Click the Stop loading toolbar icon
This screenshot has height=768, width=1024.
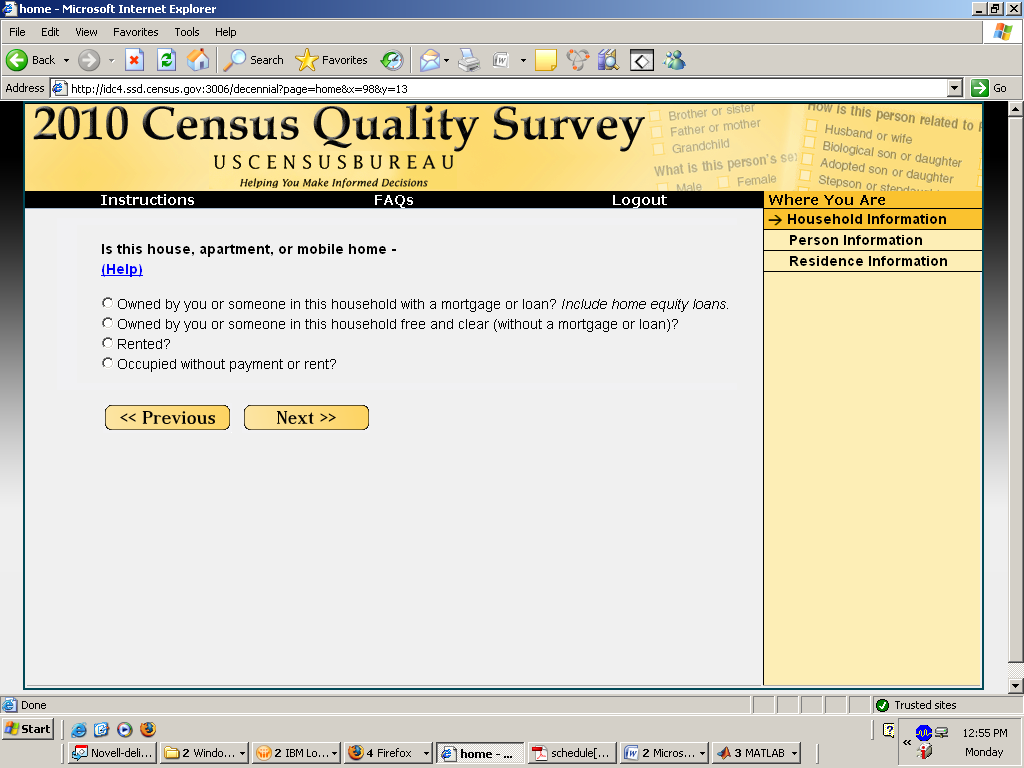pyautogui.click(x=134, y=60)
